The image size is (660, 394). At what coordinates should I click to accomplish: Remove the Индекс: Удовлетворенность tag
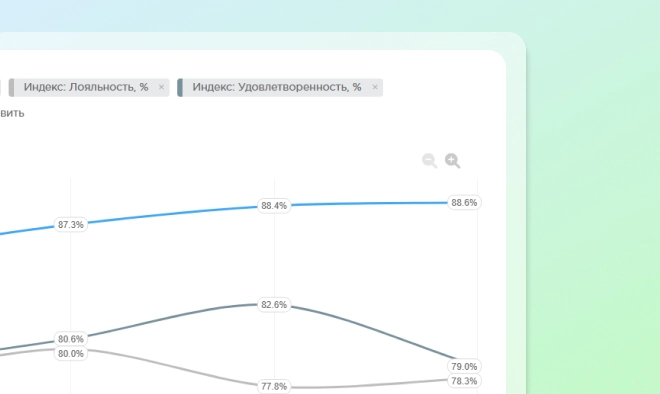pyautogui.click(x=375, y=87)
